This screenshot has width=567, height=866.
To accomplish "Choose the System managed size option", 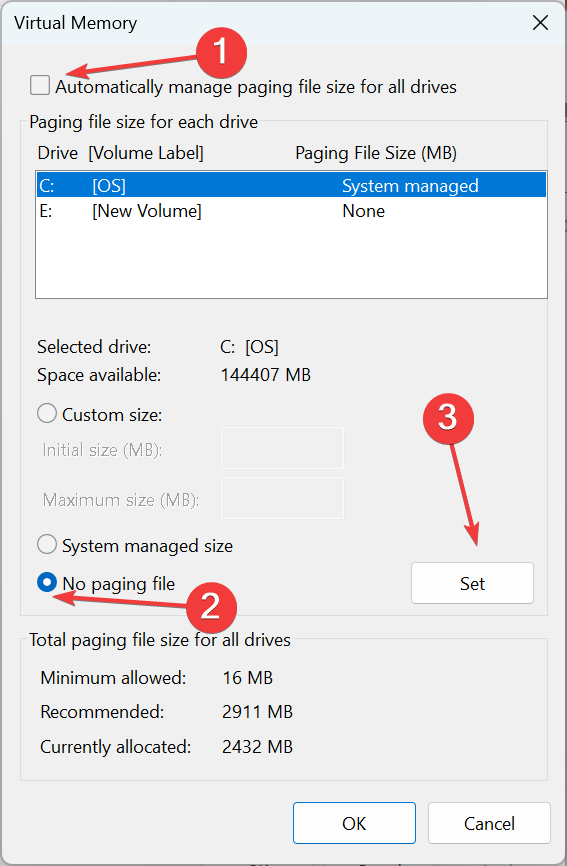I will pyautogui.click(x=47, y=545).
